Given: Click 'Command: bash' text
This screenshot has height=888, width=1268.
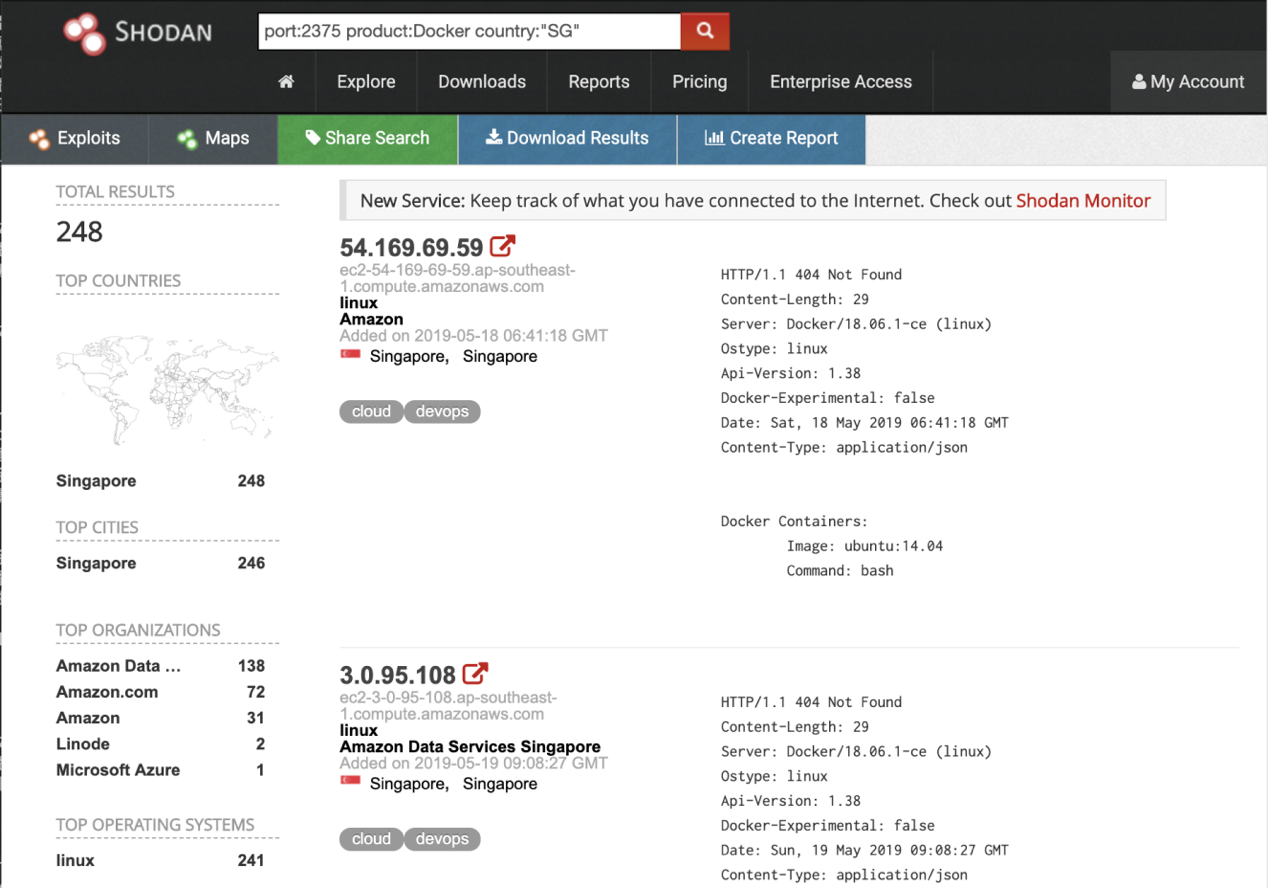Looking at the screenshot, I should pos(839,571).
